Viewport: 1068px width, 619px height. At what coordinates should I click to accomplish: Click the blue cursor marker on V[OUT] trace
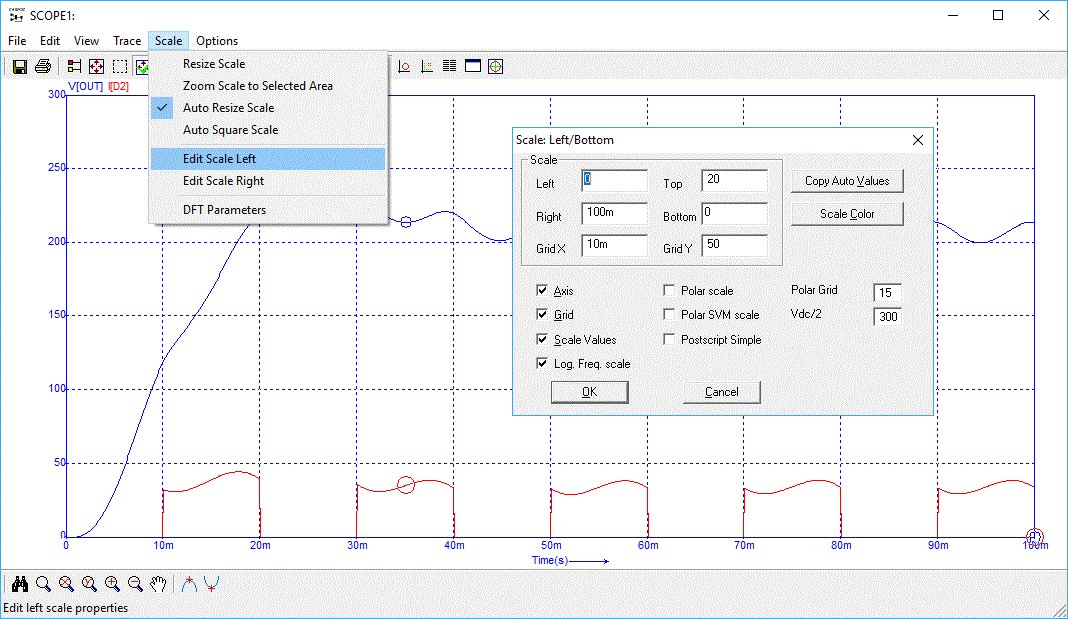[x=406, y=222]
